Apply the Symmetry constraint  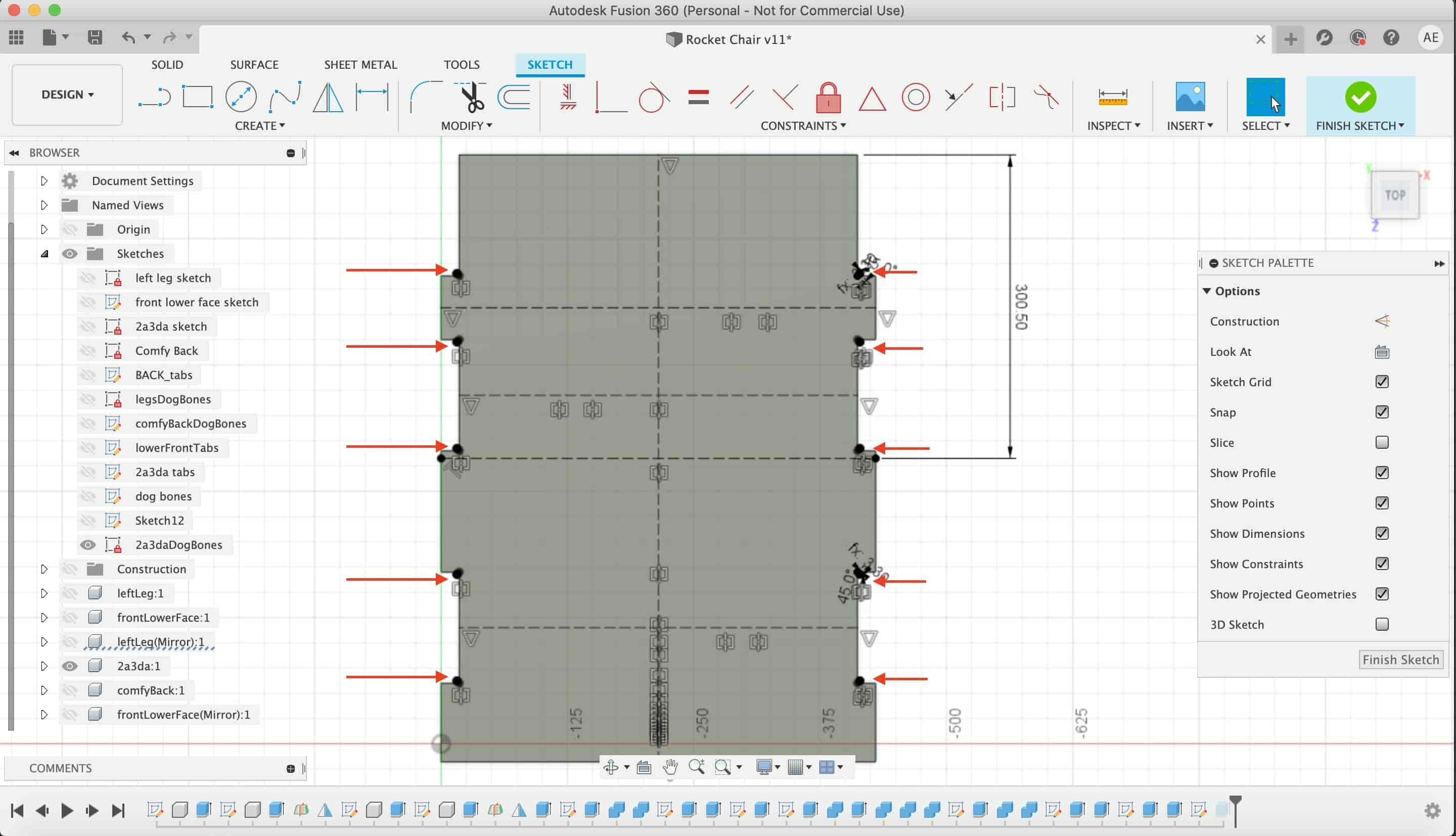point(1002,97)
